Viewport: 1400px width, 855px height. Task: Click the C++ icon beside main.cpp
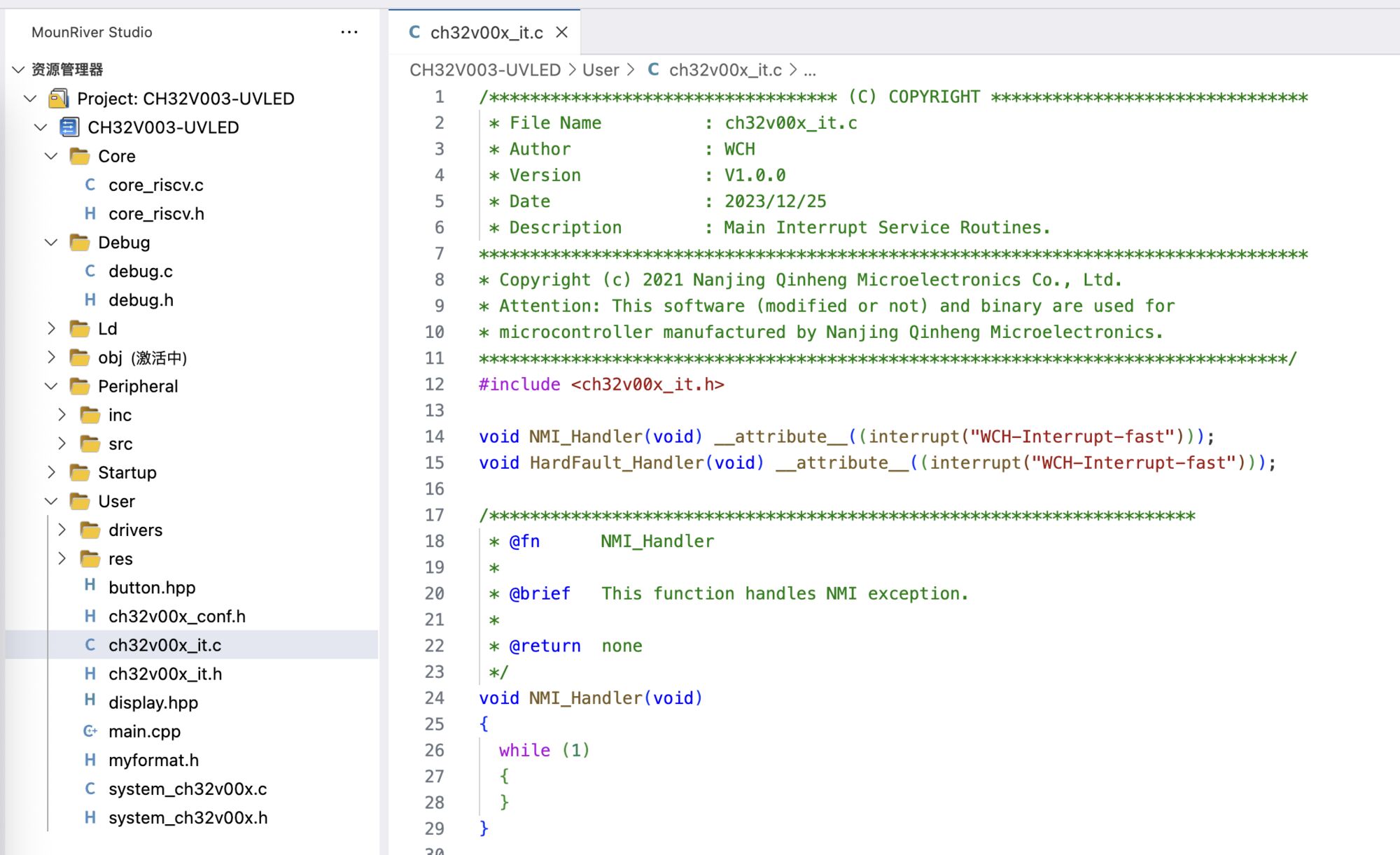[x=90, y=731]
